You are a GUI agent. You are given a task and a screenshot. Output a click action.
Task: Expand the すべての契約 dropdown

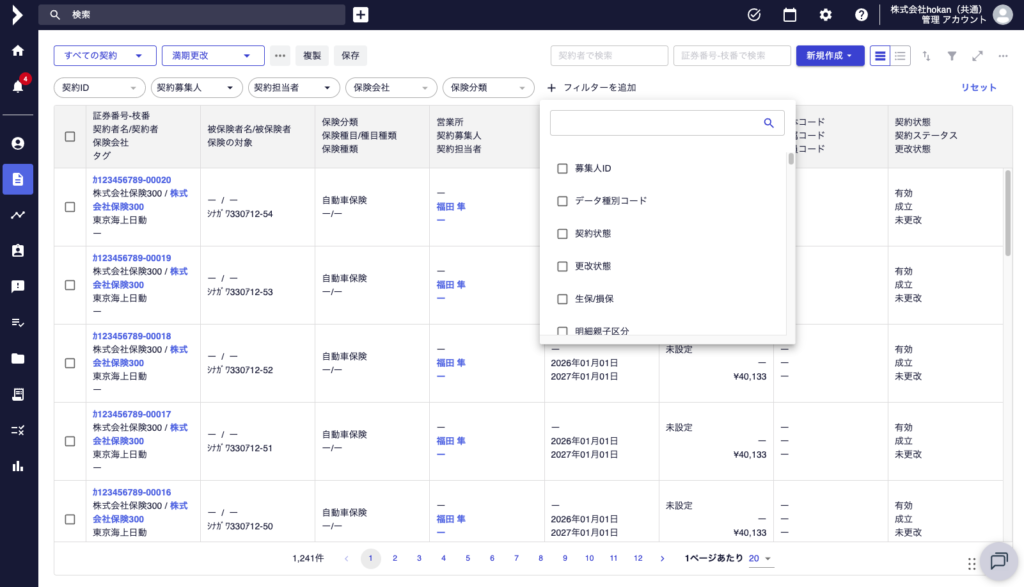[105, 56]
